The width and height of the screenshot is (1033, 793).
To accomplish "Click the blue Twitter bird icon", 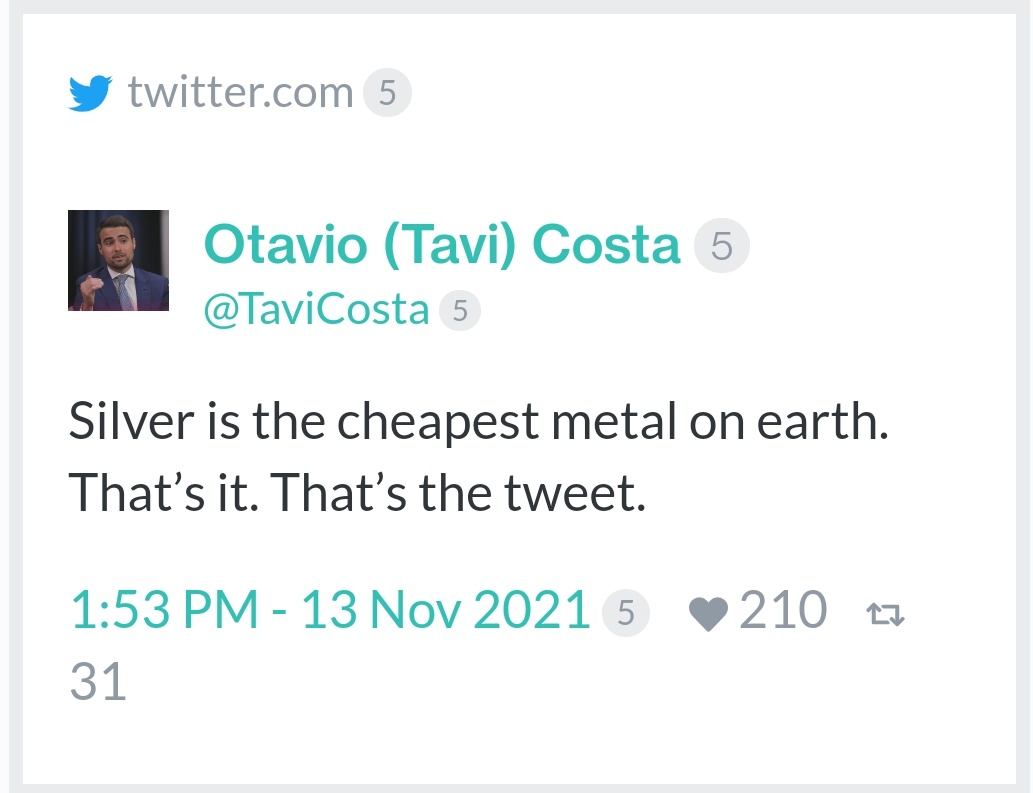I will tap(90, 93).
